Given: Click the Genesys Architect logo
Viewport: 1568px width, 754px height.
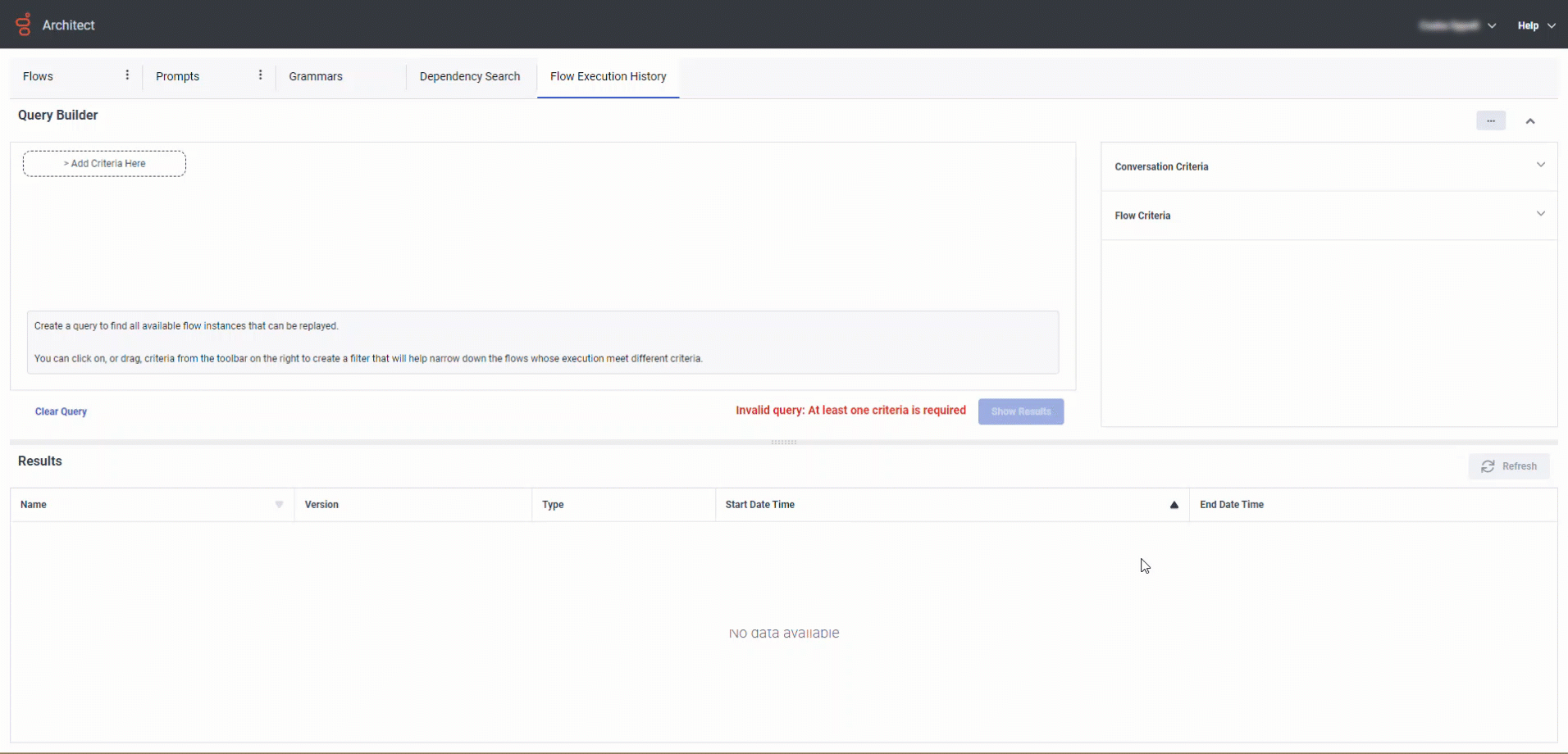Looking at the screenshot, I should click(23, 24).
